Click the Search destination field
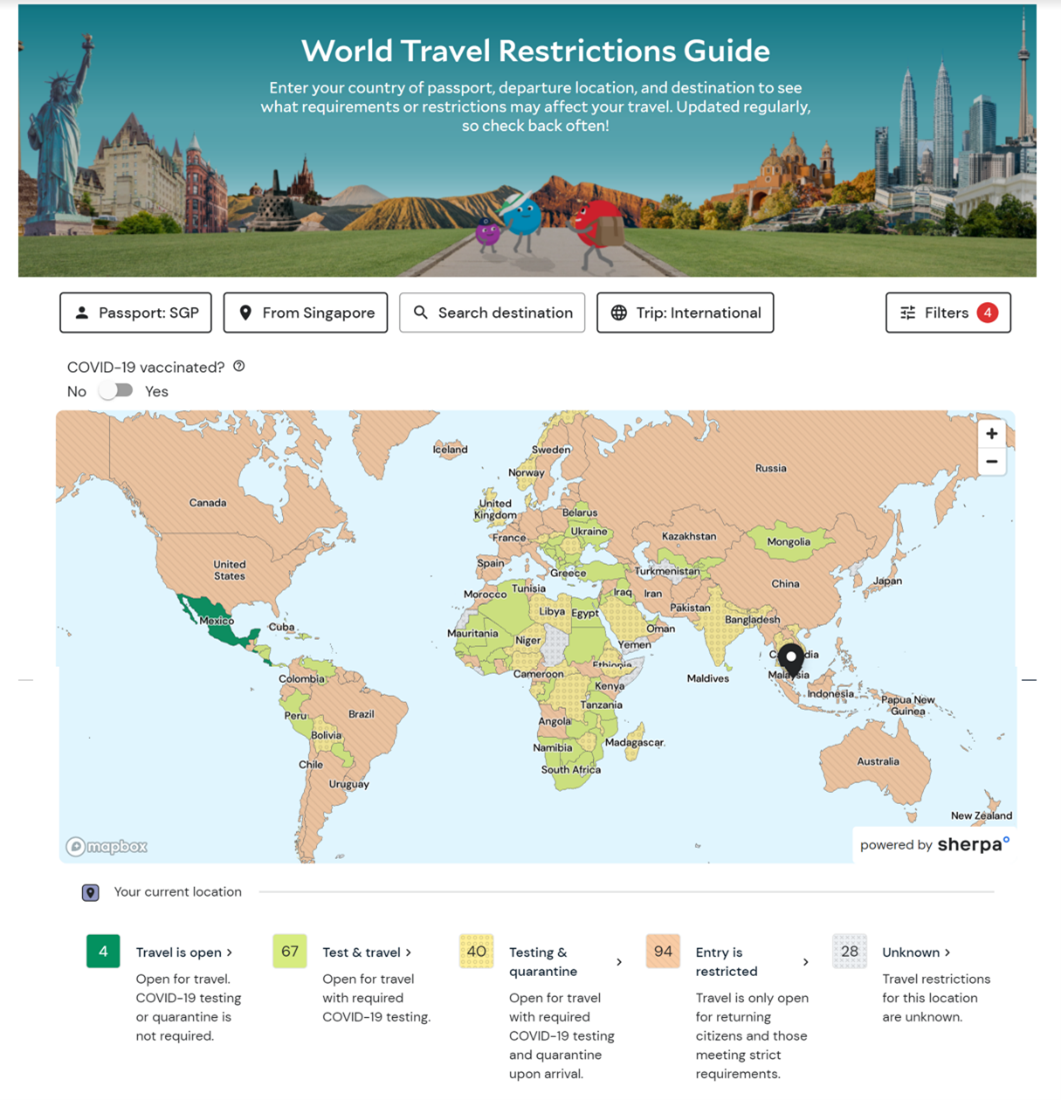The height and width of the screenshot is (1100, 1061). [x=492, y=313]
